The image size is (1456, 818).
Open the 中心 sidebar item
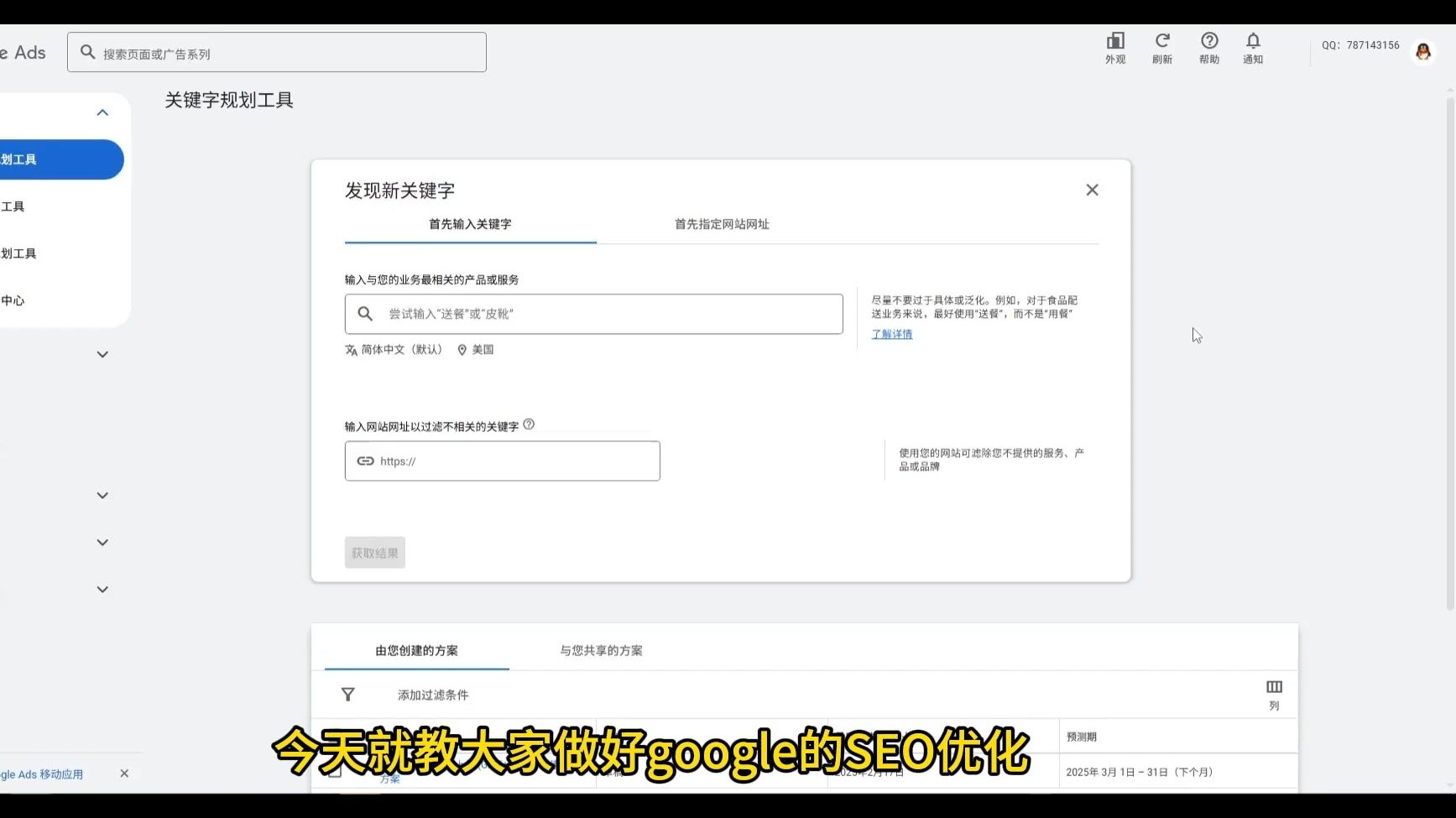point(13,300)
